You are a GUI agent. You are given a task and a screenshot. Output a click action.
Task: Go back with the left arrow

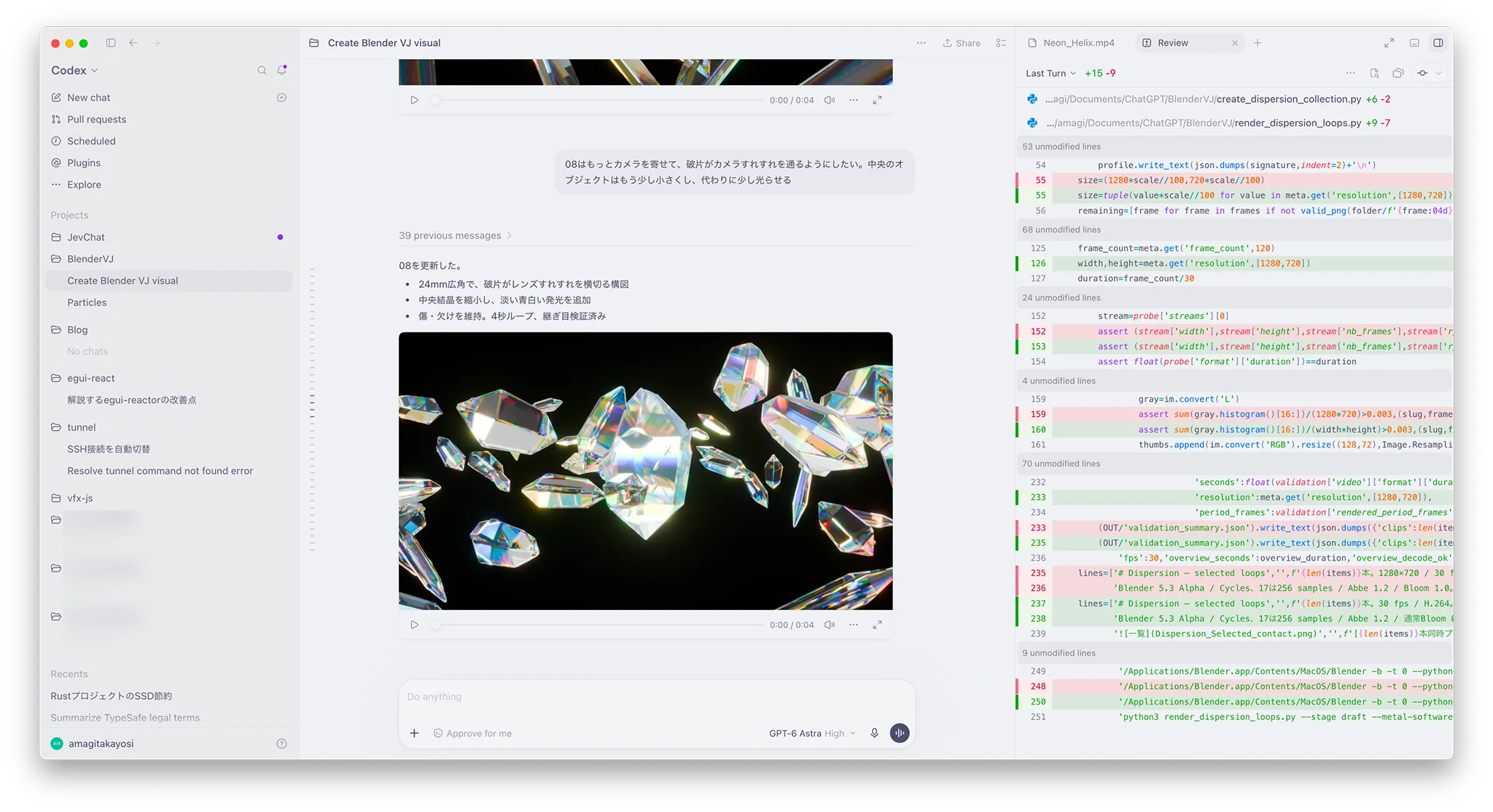point(133,43)
